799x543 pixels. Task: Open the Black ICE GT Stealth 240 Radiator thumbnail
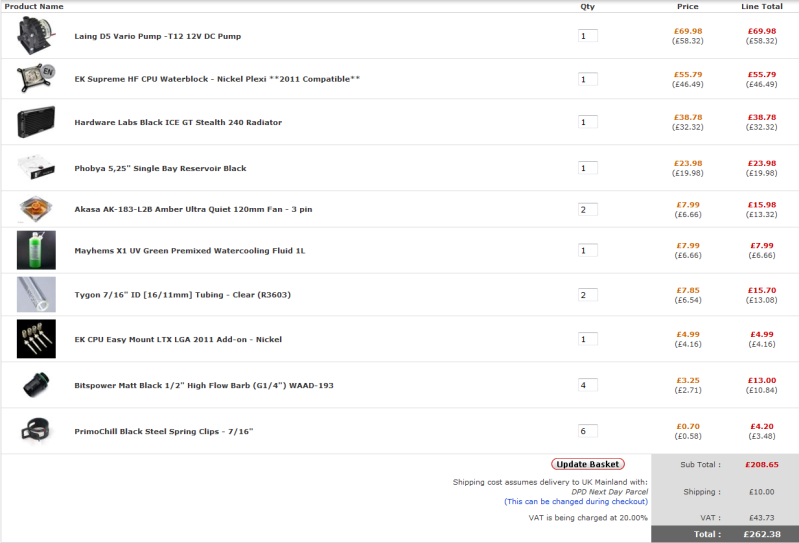36,122
